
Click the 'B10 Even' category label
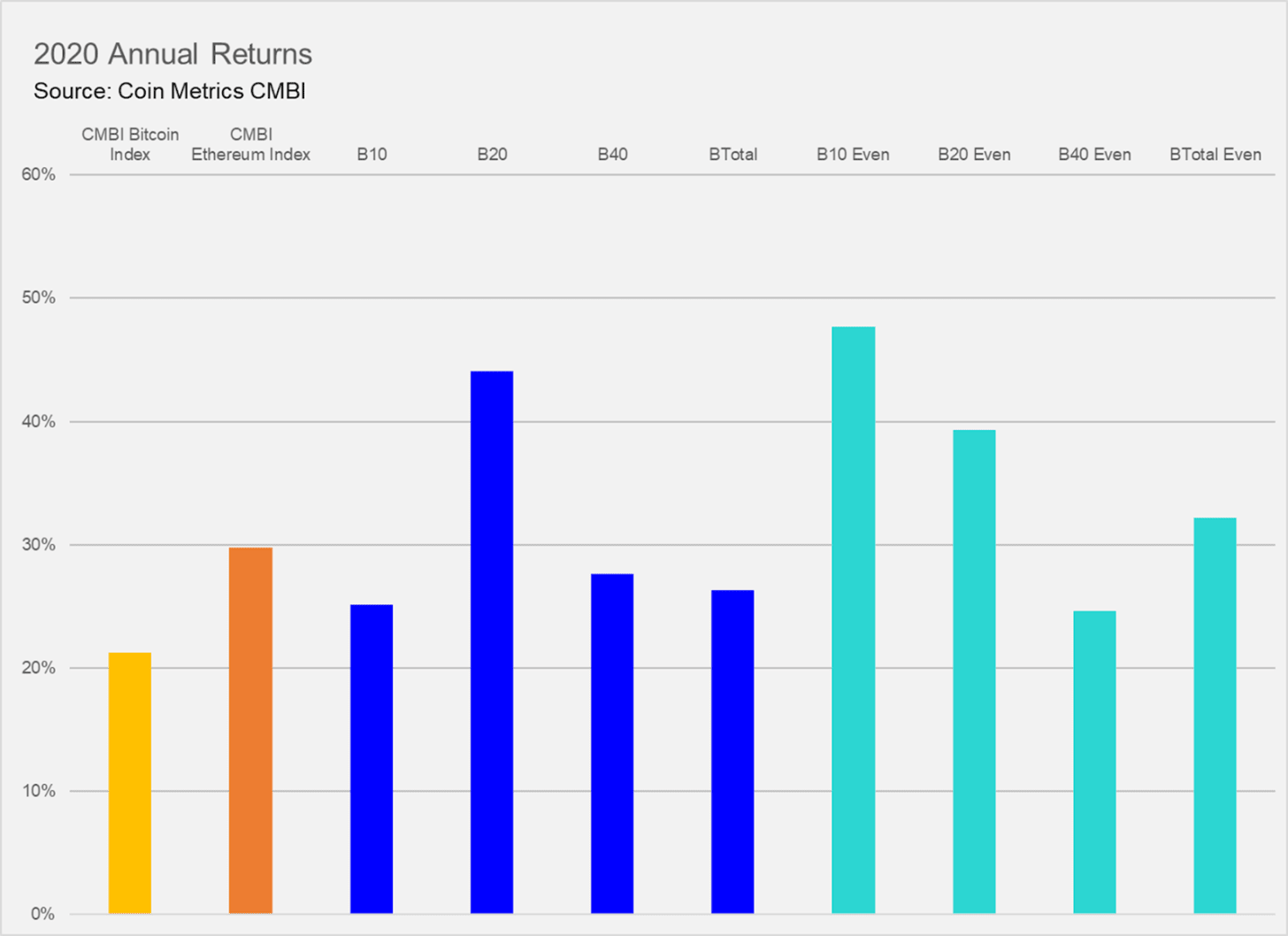[x=853, y=154]
